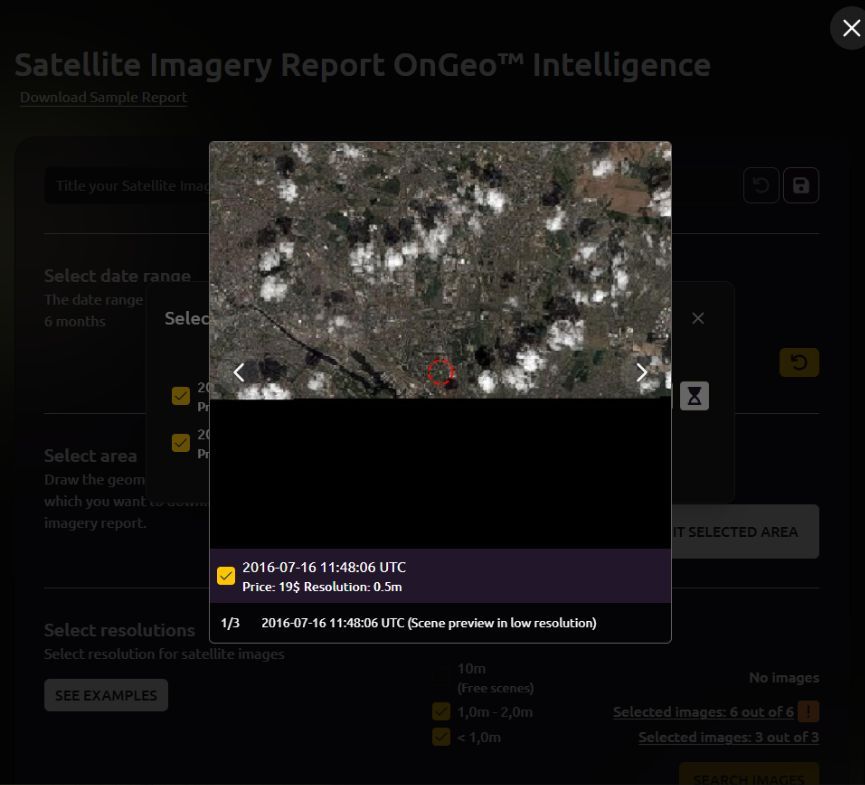Go to the previous satellite image
This screenshot has height=785, width=865.
pos(239,372)
